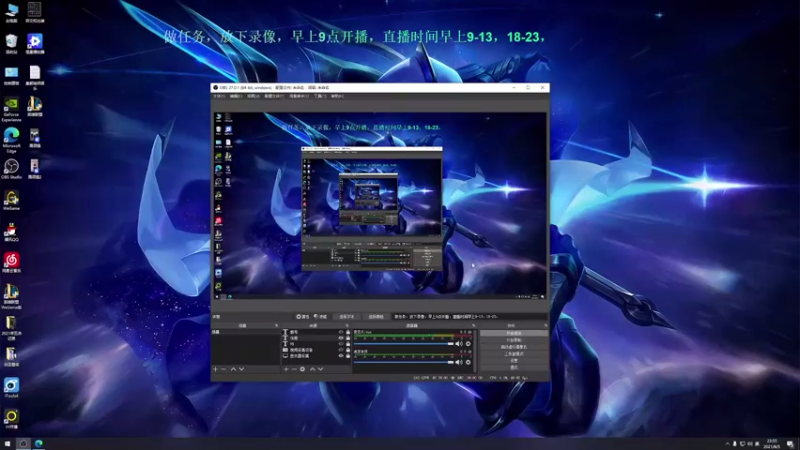
Task: Adjust the 桌面音频 desktop audio volume slider
Action: coord(404,362)
